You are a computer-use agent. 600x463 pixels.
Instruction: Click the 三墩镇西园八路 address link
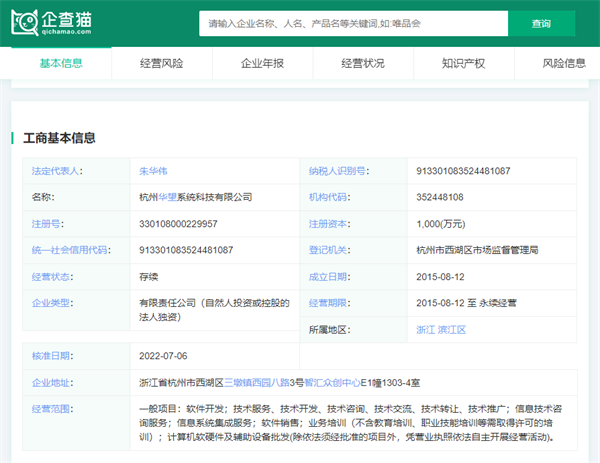pos(258,382)
